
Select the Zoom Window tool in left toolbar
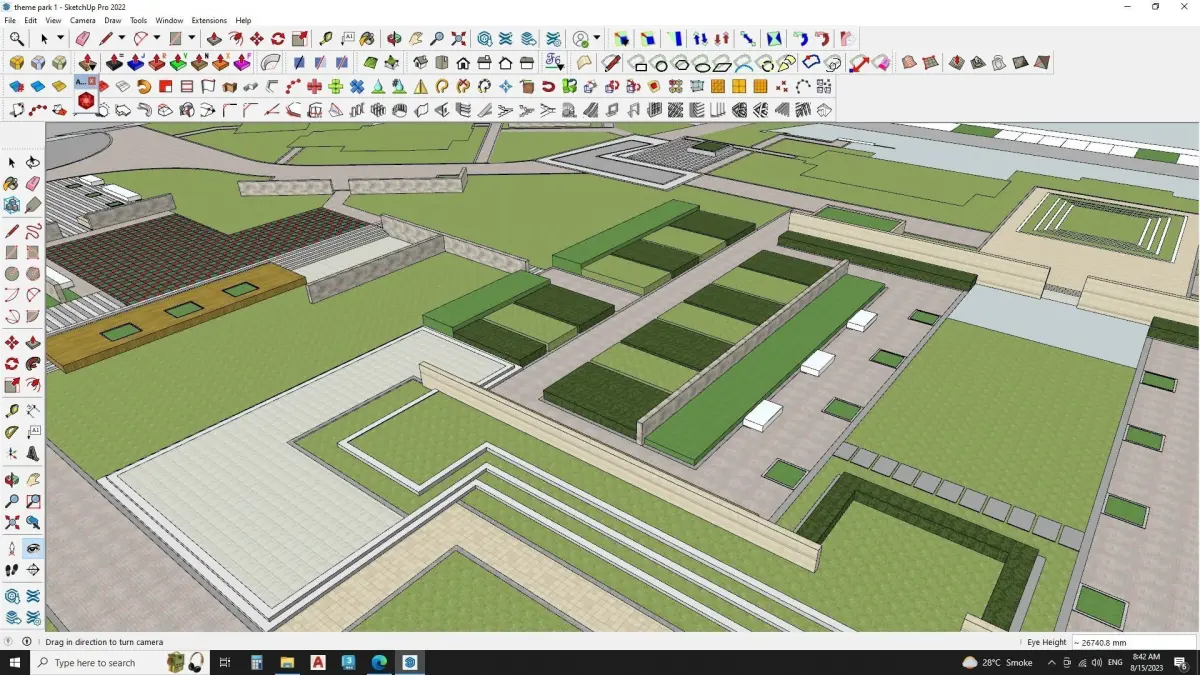33,500
